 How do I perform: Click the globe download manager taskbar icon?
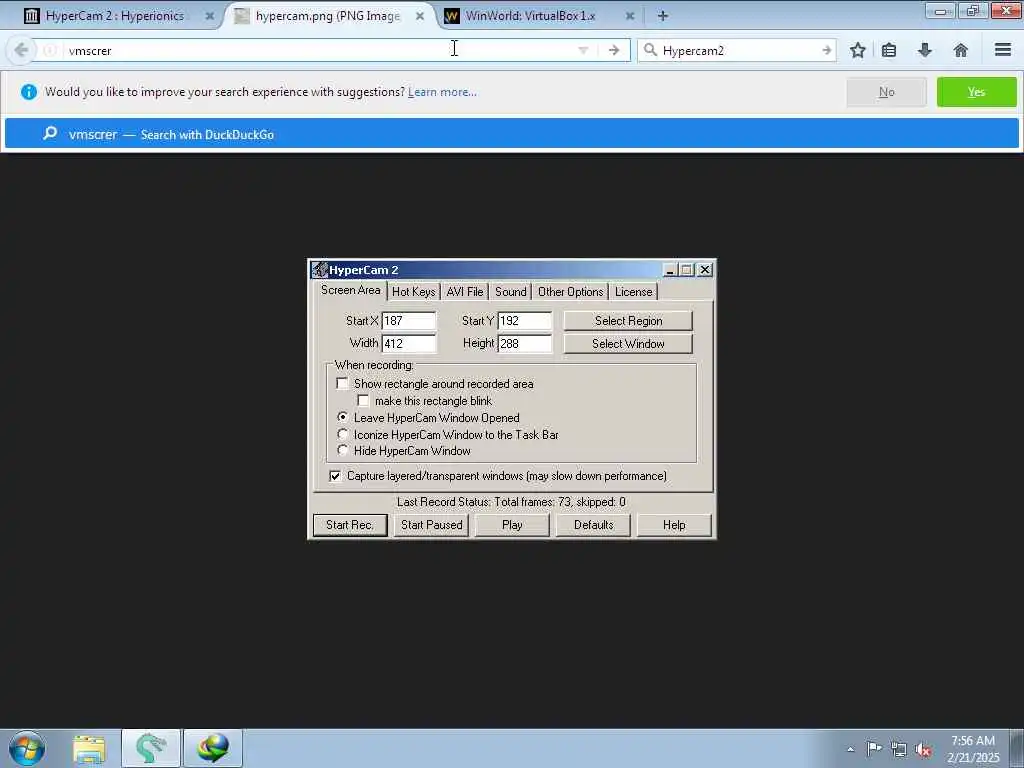(x=213, y=748)
